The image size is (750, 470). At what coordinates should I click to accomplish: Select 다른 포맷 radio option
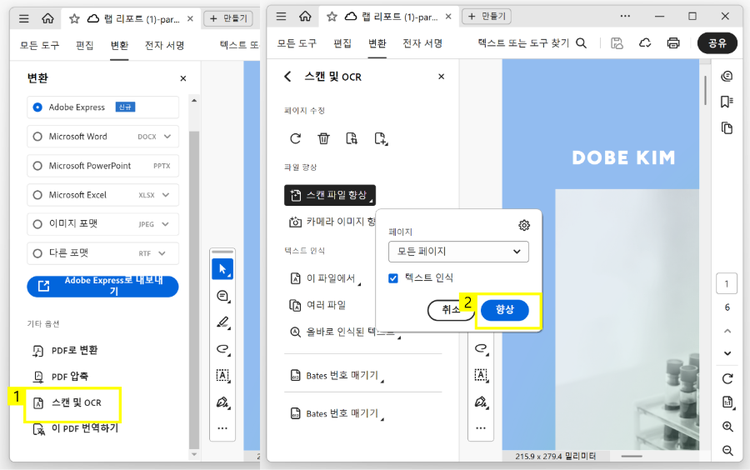37,253
